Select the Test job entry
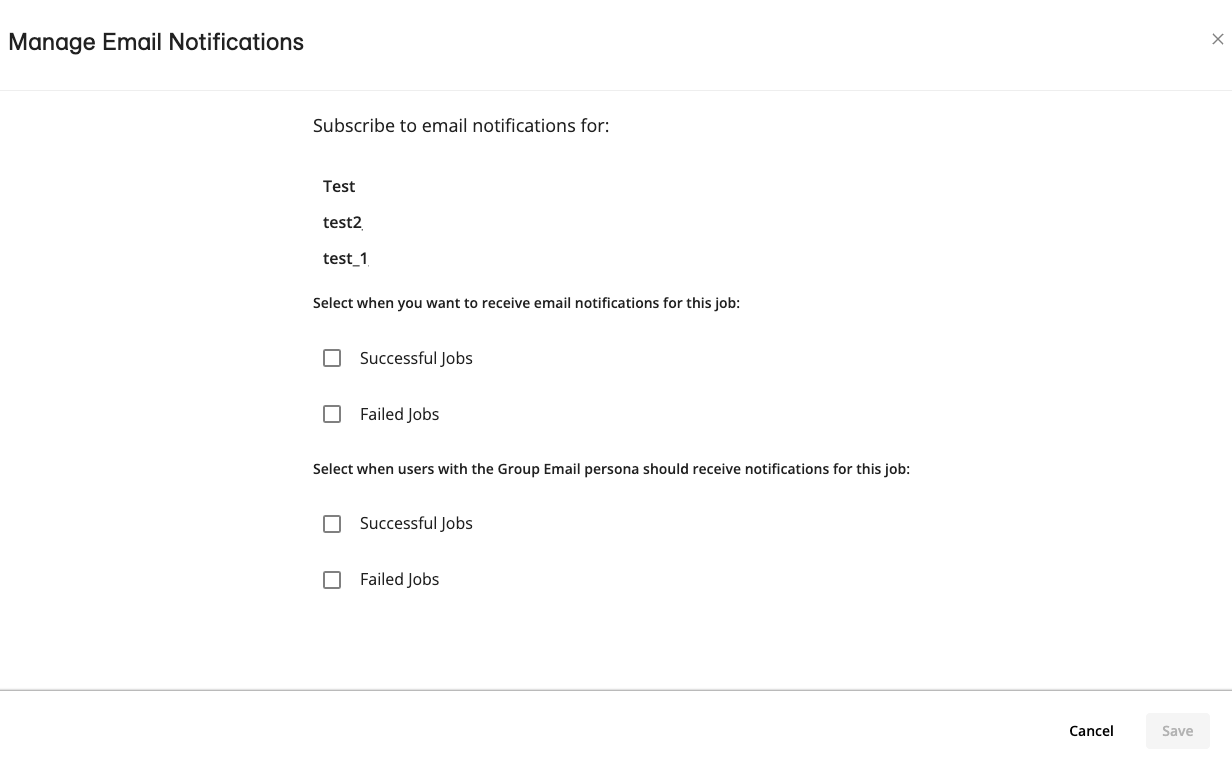Viewport: 1232px width, 761px height. (338, 186)
